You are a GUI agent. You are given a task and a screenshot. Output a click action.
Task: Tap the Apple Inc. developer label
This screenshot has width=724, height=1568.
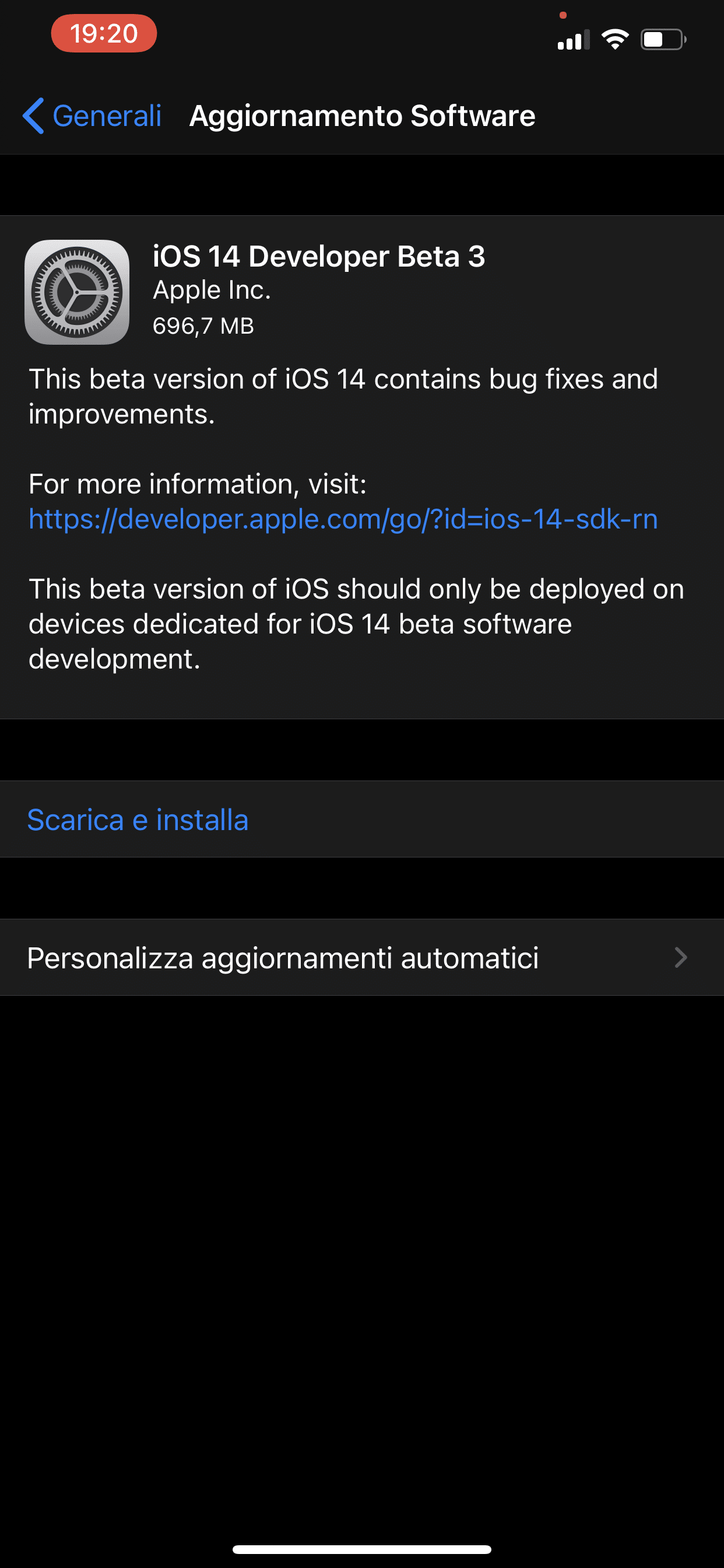tap(212, 290)
